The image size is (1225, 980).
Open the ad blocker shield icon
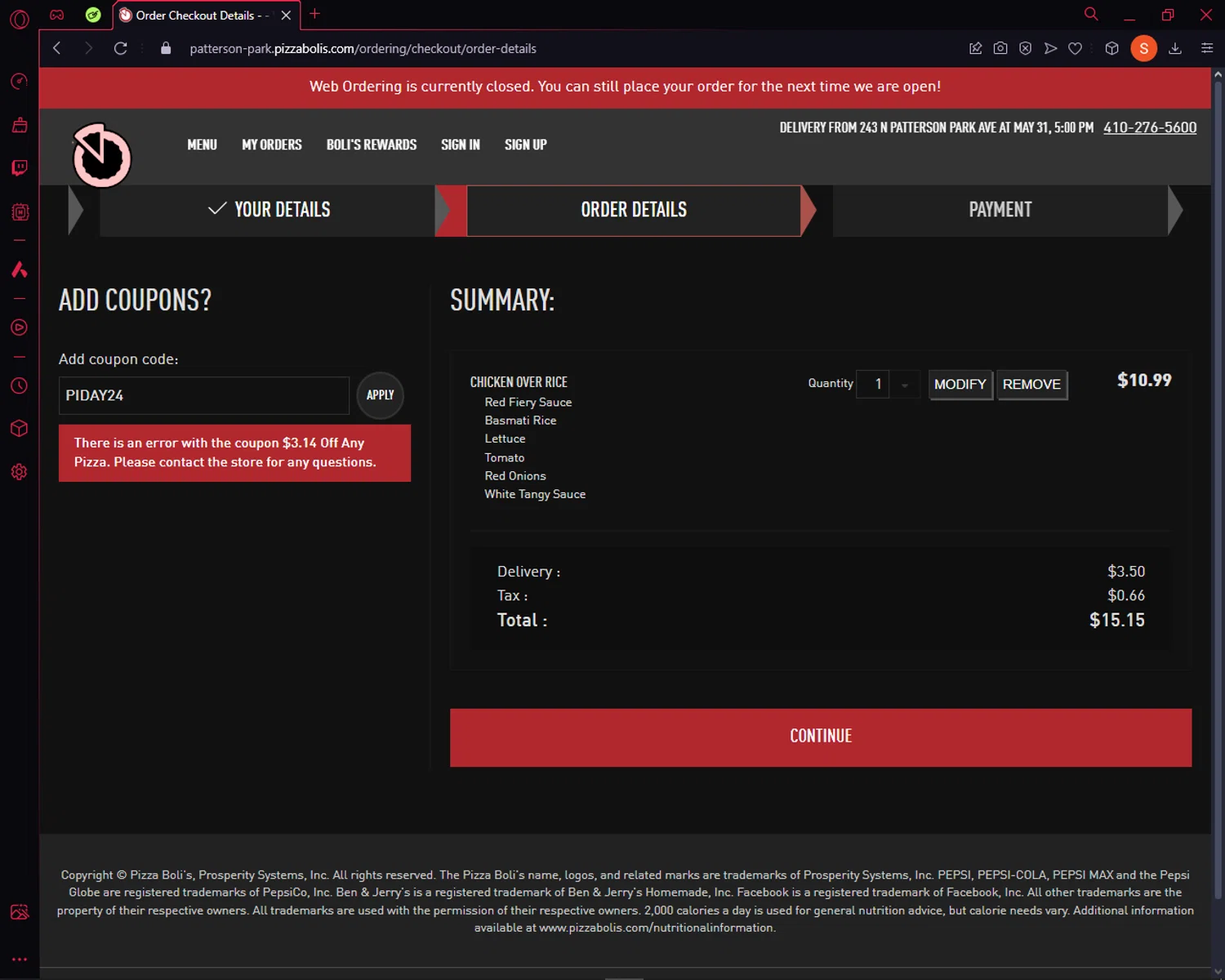[x=1026, y=48]
